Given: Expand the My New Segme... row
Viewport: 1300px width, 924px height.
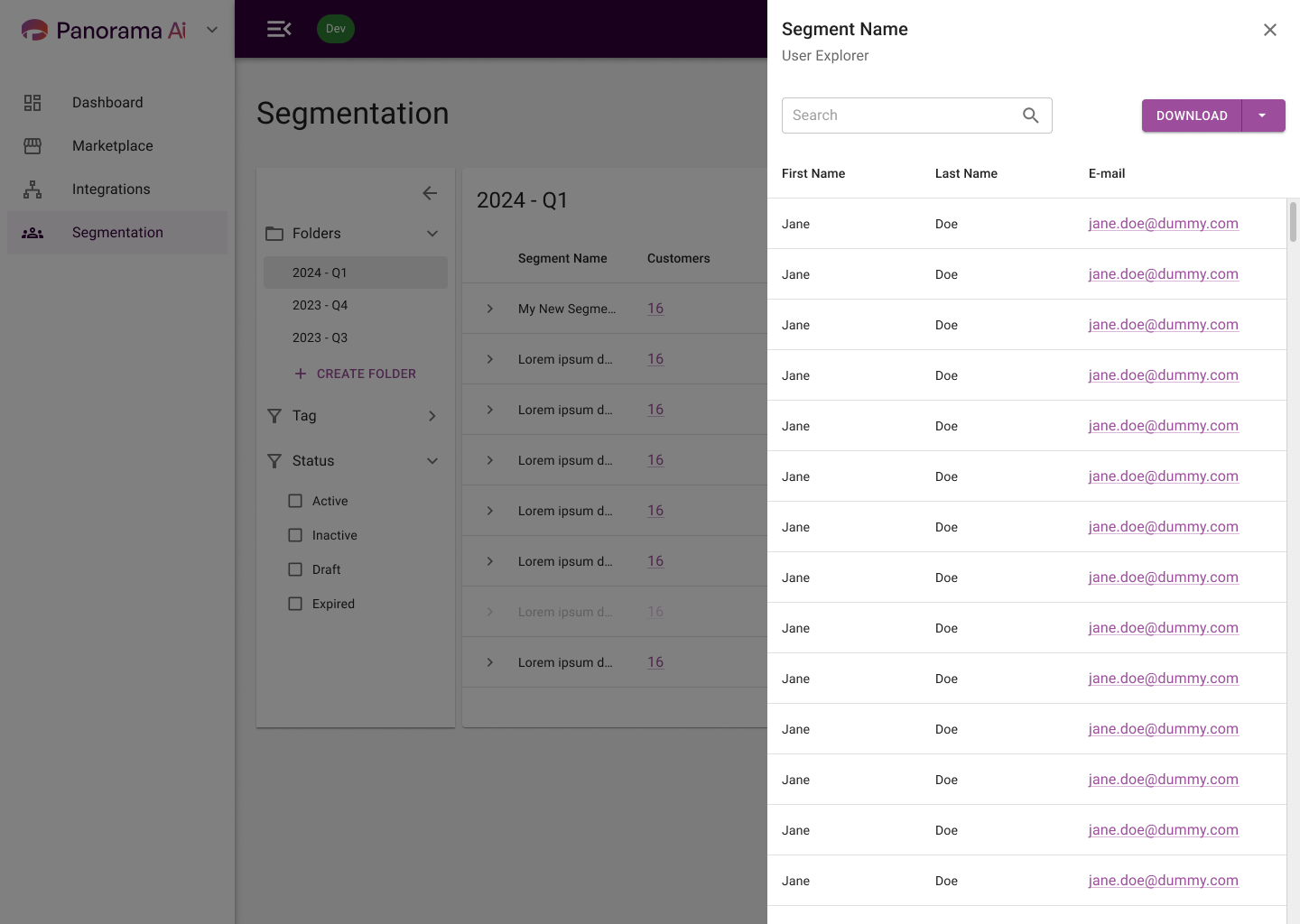Looking at the screenshot, I should pos(490,309).
